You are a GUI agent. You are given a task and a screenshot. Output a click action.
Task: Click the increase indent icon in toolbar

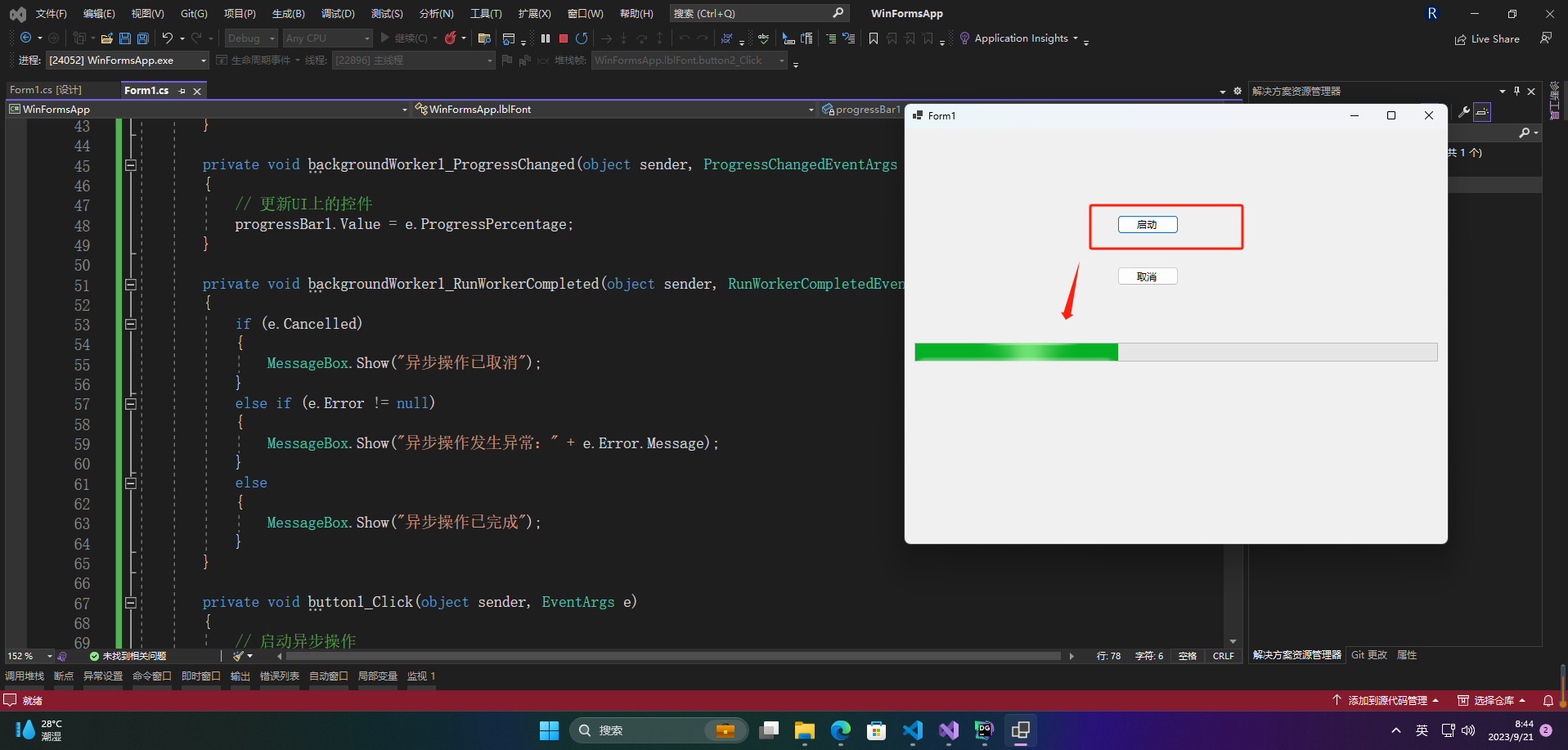(831, 38)
